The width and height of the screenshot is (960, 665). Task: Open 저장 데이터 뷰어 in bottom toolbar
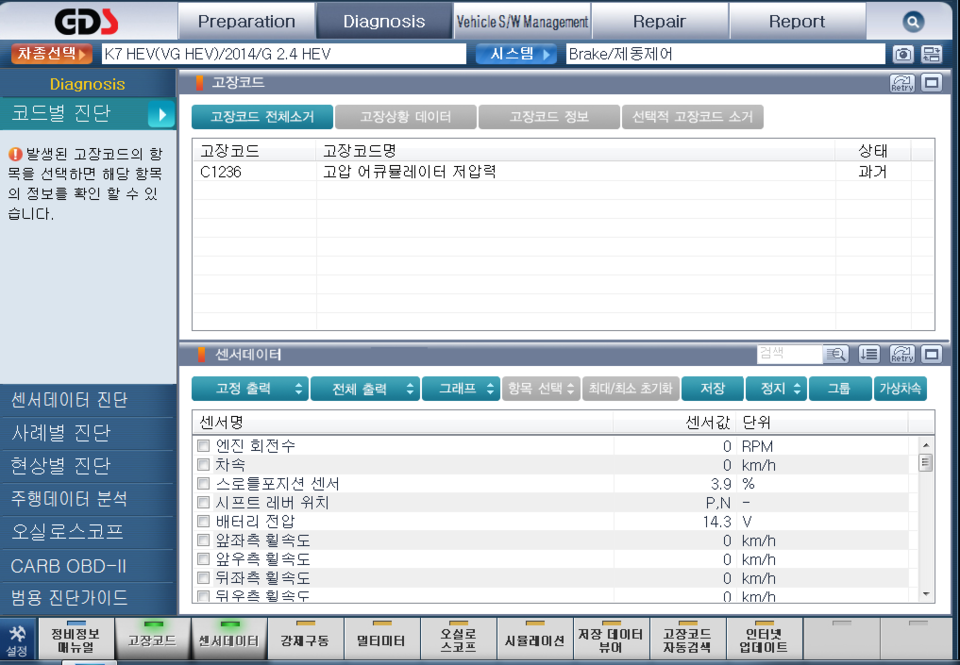[x=611, y=639]
